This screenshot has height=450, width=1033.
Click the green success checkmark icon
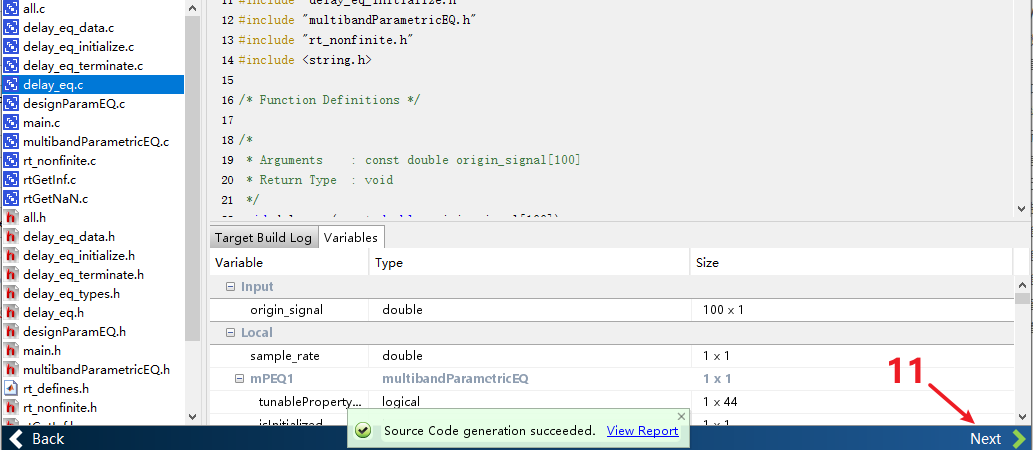363,431
